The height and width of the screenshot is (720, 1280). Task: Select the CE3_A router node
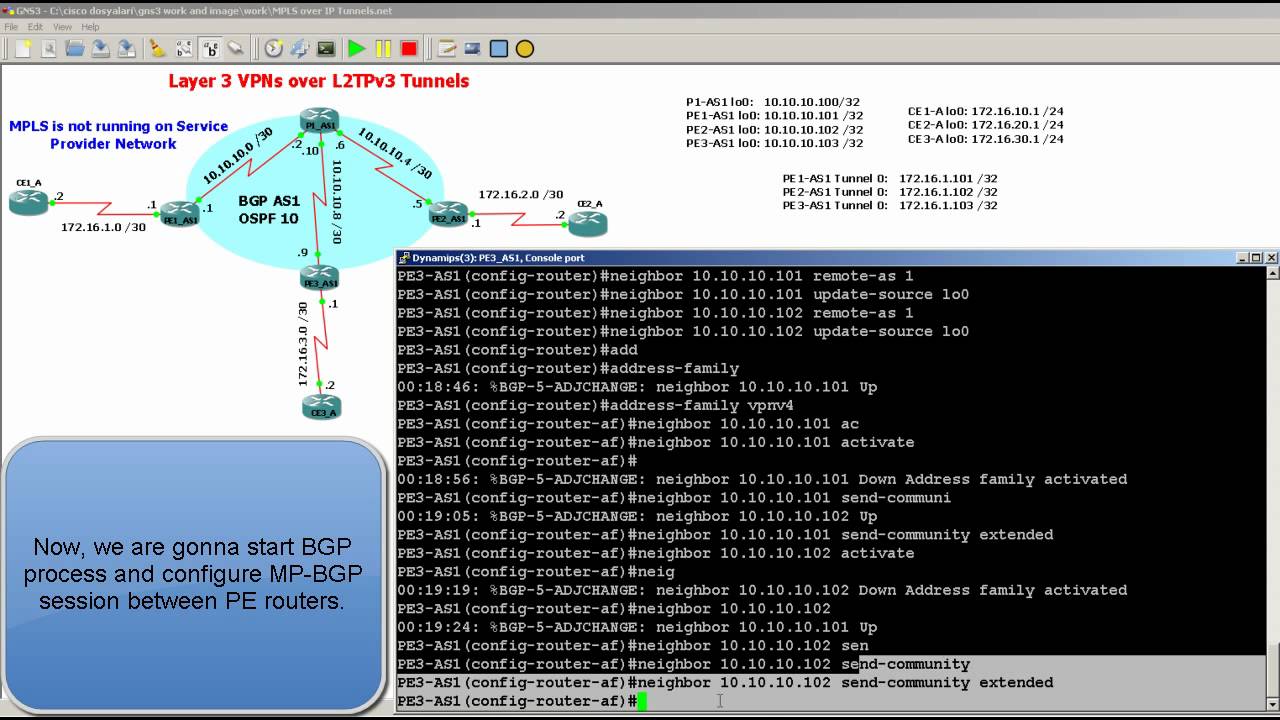pos(321,405)
